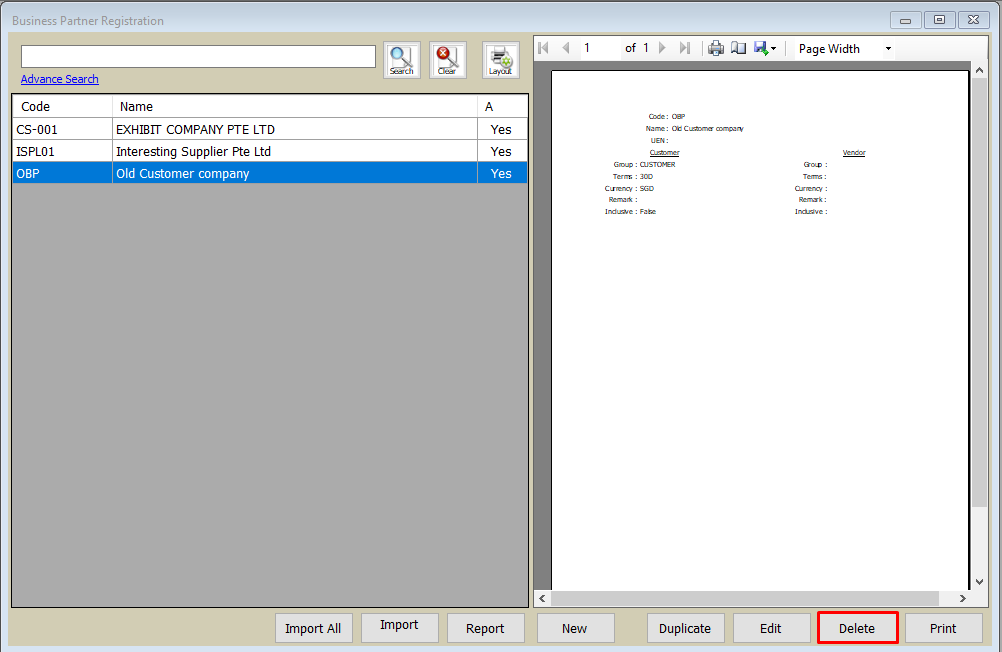Click the current page number field
The image size is (1002, 652).
point(598,48)
